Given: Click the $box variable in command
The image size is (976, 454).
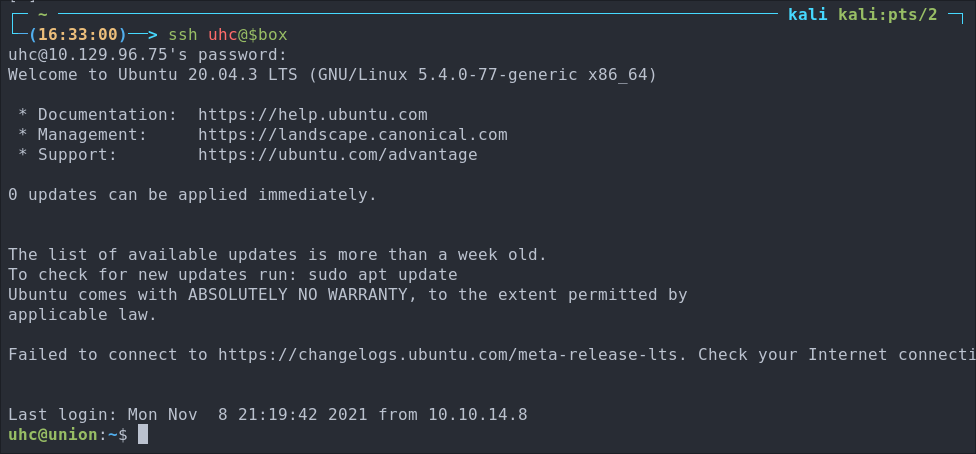Looking at the screenshot, I should pos(268,35).
